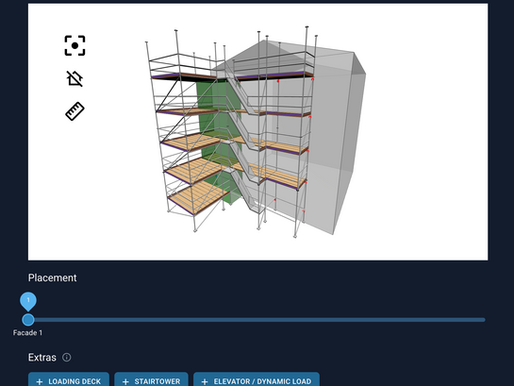Click the Facade 1 slider label
Viewport: 514px width, 386px height.
[28, 333]
